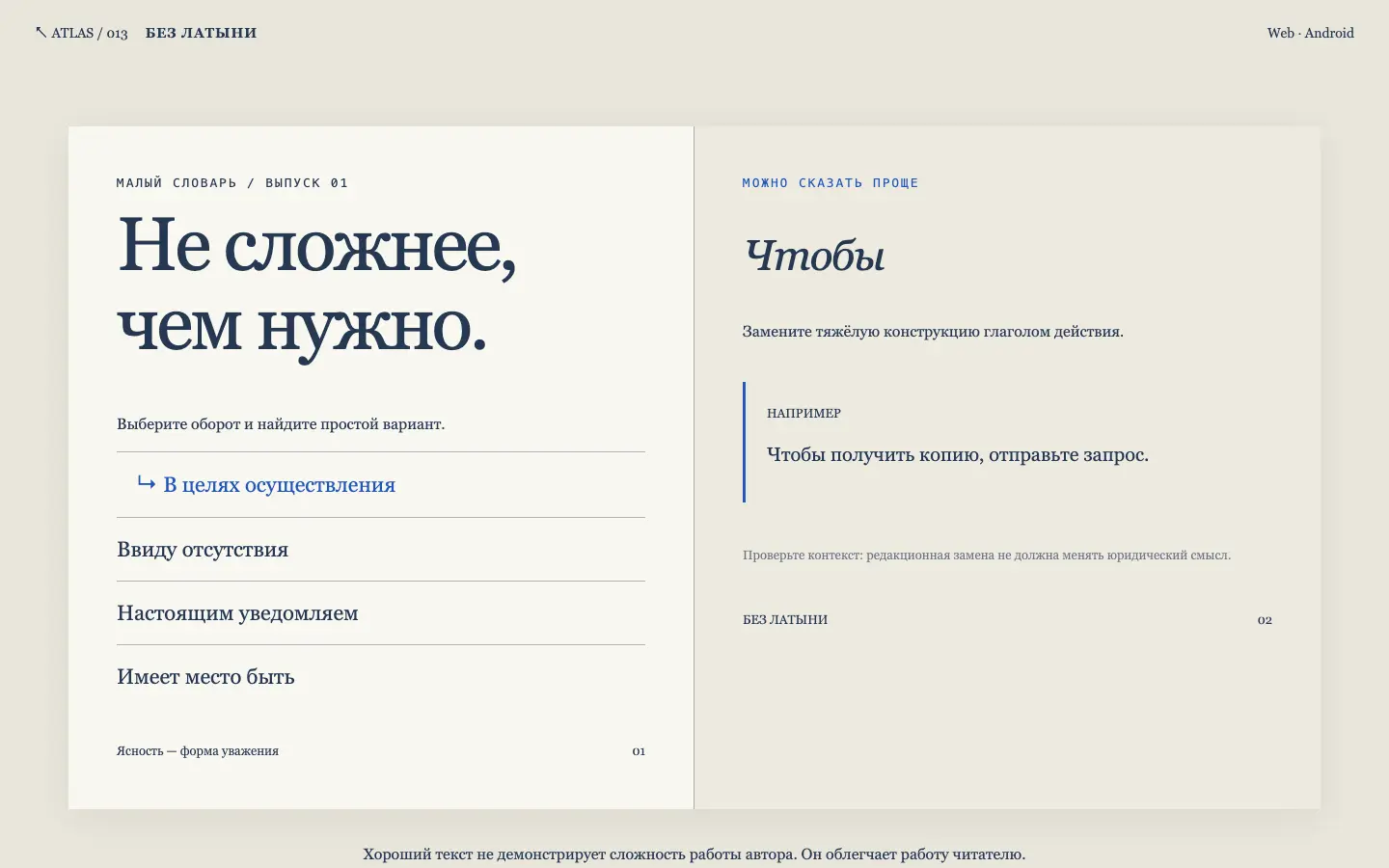The height and width of the screenshot is (868, 1389).
Task: Choose the phrase 'Ввиду отсутствия'
Action: pos(381,550)
